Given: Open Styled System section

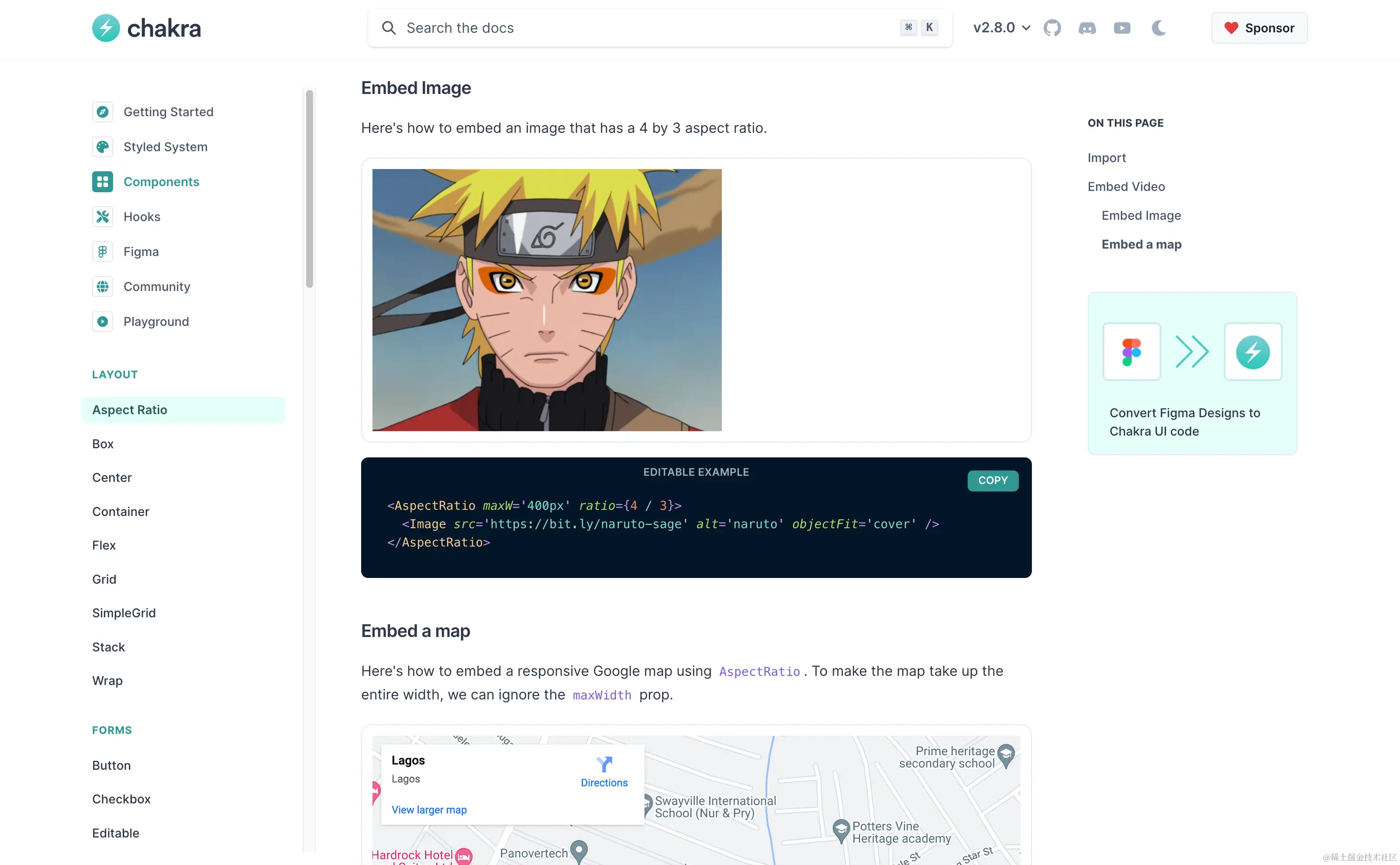Looking at the screenshot, I should tap(150, 146).
